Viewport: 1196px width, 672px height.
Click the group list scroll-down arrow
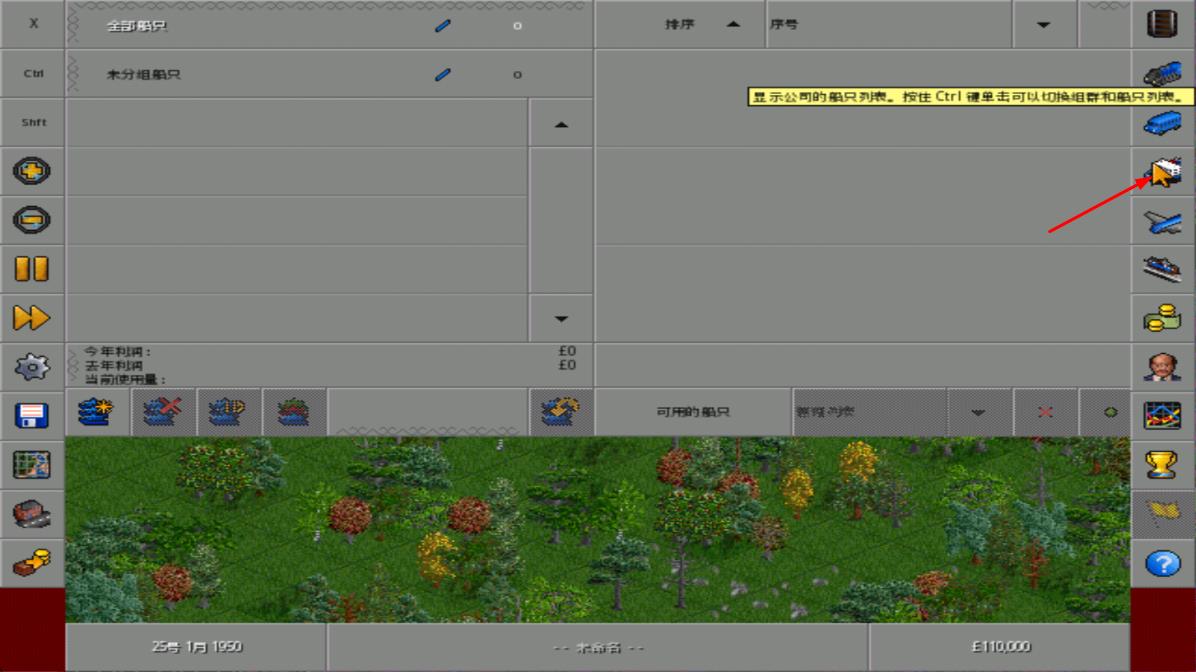tap(560, 319)
